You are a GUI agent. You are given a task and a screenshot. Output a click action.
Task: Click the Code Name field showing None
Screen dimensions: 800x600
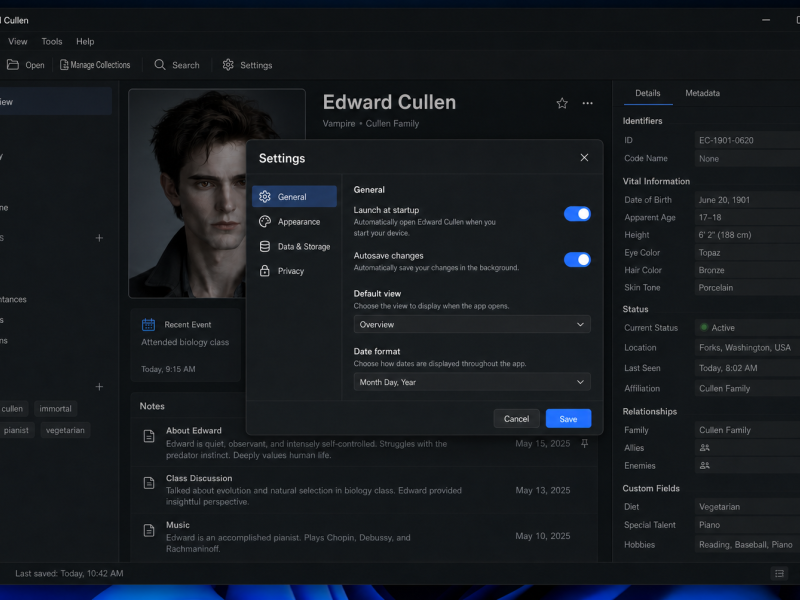pos(747,159)
